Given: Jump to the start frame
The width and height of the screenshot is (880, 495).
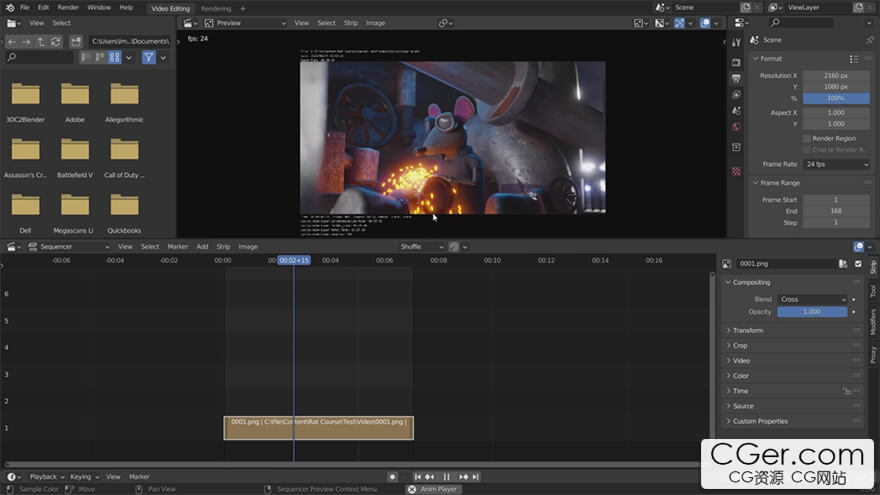Looking at the screenshot, I should click(418, 476).
